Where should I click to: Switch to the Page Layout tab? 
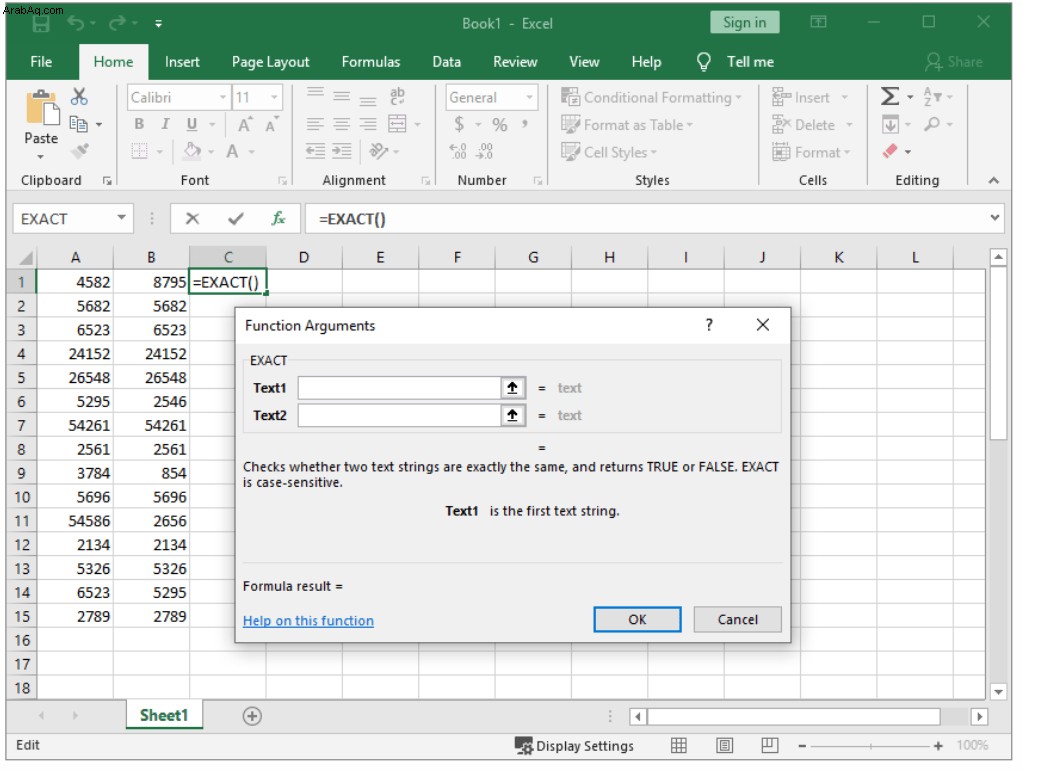[x=271, y=62]
